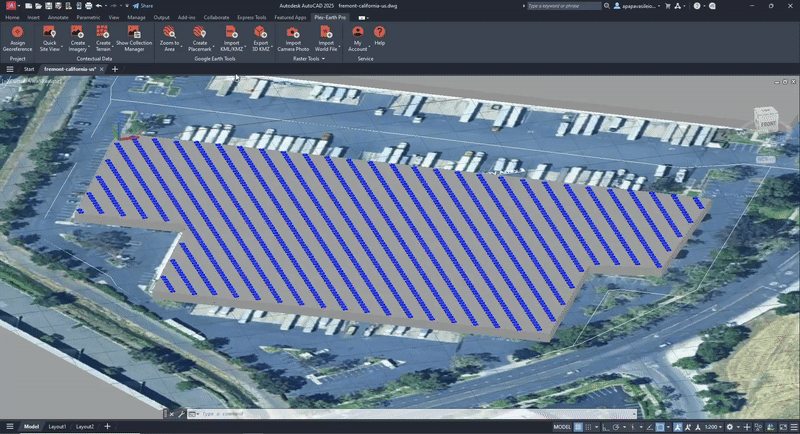Click the Open file icon
The height and width of the screenshot is (434, 800).
pyautogui.click(x=38, y=6)
